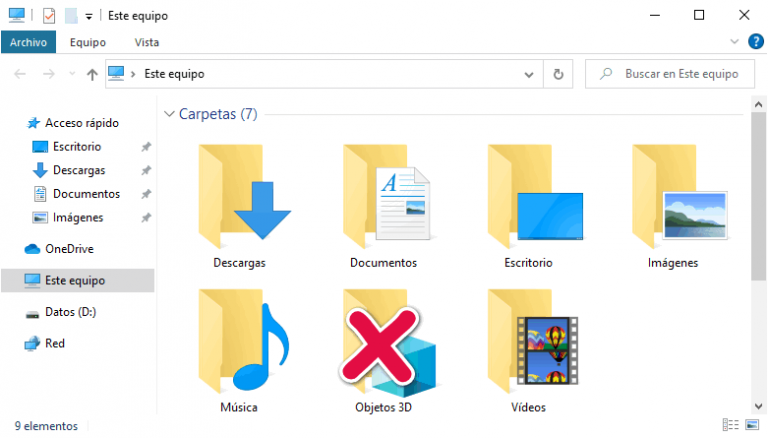
Task: Select the Música folder icon
Action: point(239,343)
